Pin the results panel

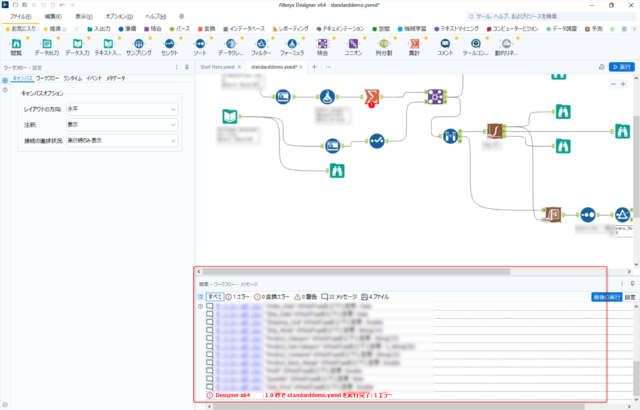632,284
